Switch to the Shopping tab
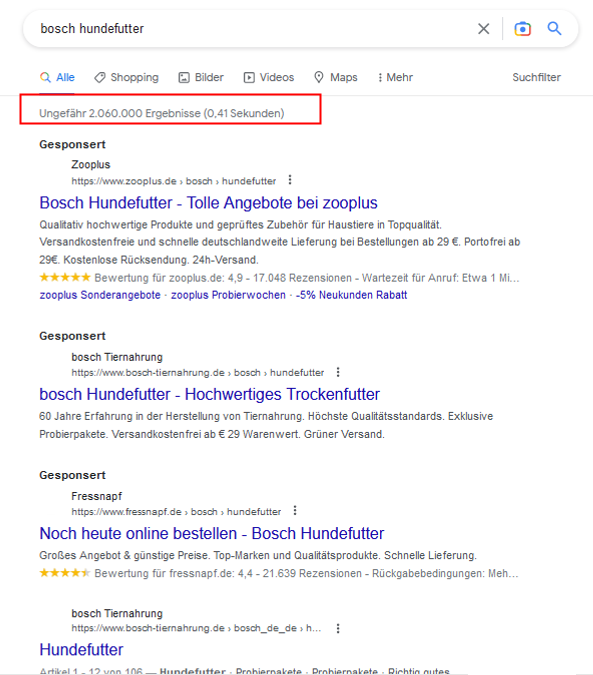Viewport: 593px width, 675px height. 127,77
